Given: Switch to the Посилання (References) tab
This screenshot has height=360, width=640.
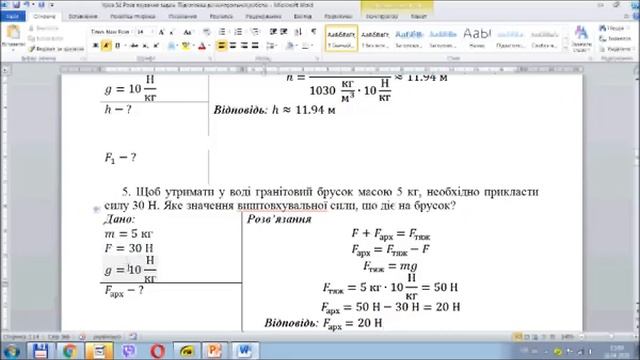Looking at the screenshot, I should click(183, 16).
